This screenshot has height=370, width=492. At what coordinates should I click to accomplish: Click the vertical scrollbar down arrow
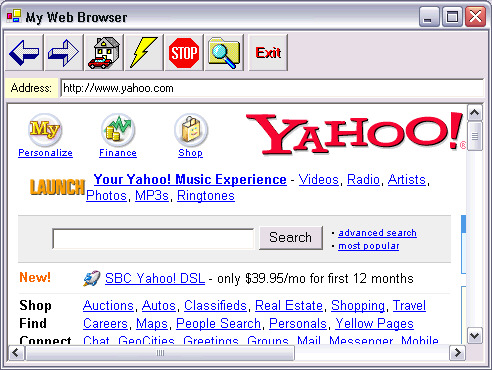tap(475, 336)
